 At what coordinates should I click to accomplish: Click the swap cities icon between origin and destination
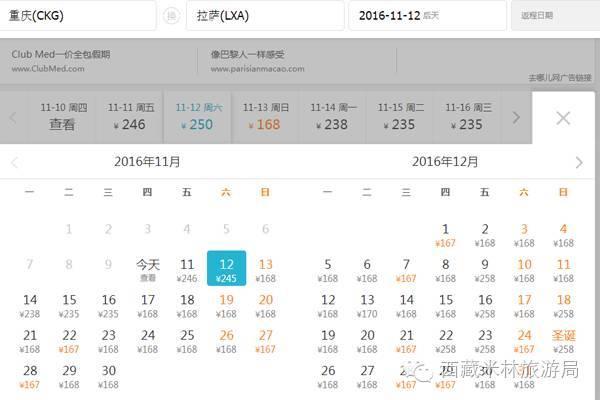tap(171, 16)
